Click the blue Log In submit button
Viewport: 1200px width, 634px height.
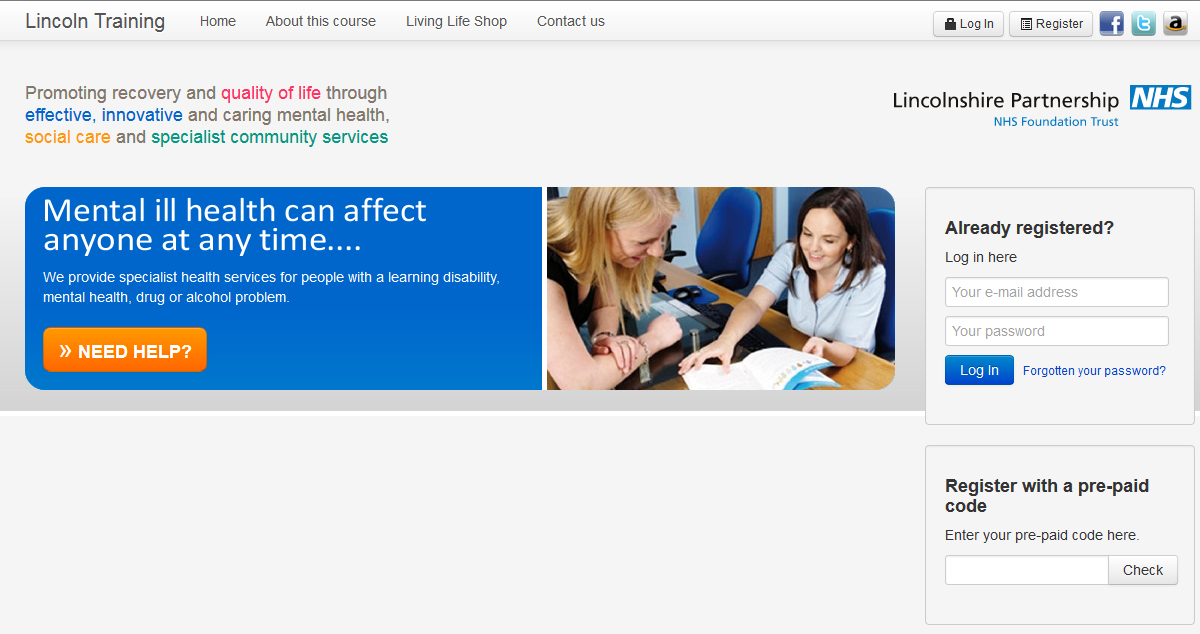(979, 370)
